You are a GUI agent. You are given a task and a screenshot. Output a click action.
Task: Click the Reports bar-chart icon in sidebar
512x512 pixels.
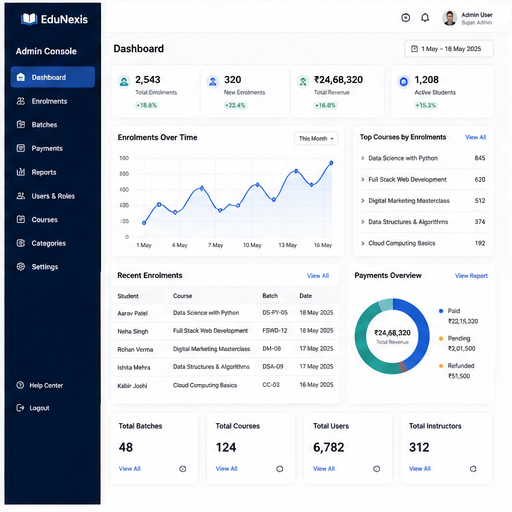pos(21,172)
